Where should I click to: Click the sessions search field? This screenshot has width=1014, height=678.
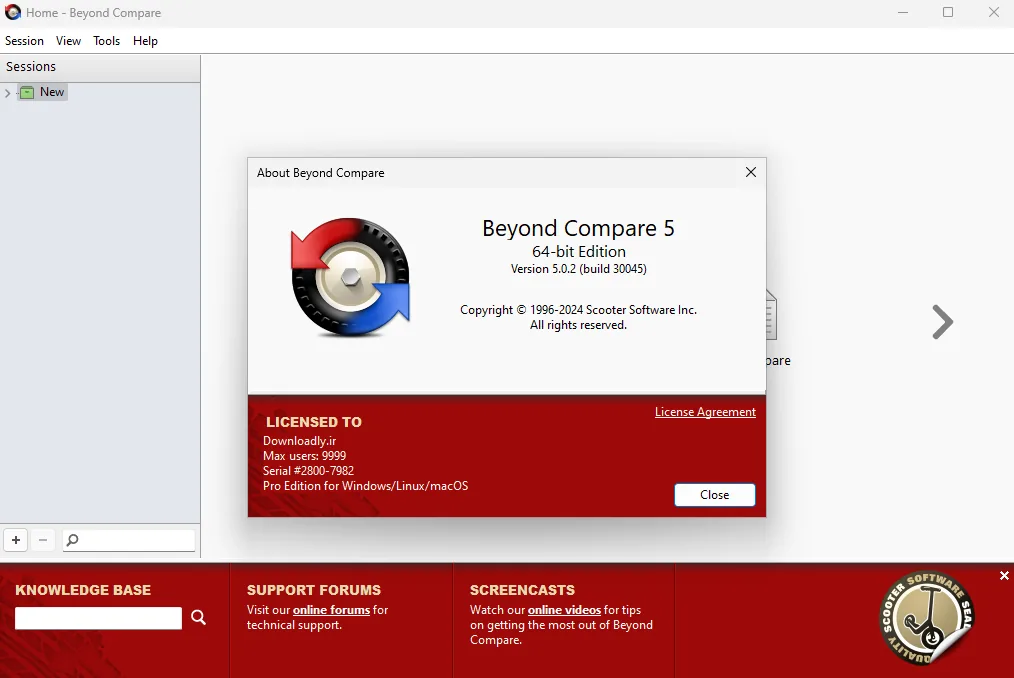point(129,540)
